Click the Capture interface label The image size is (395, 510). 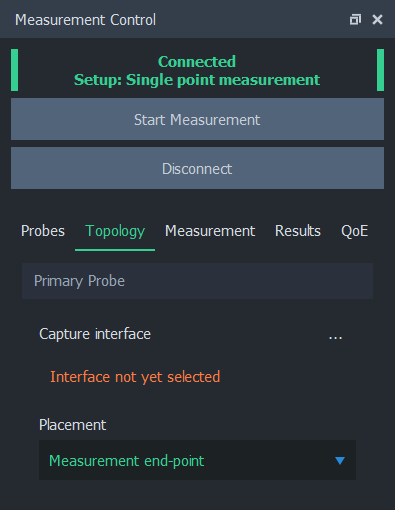pyautogui.click(x=95, y=334)
